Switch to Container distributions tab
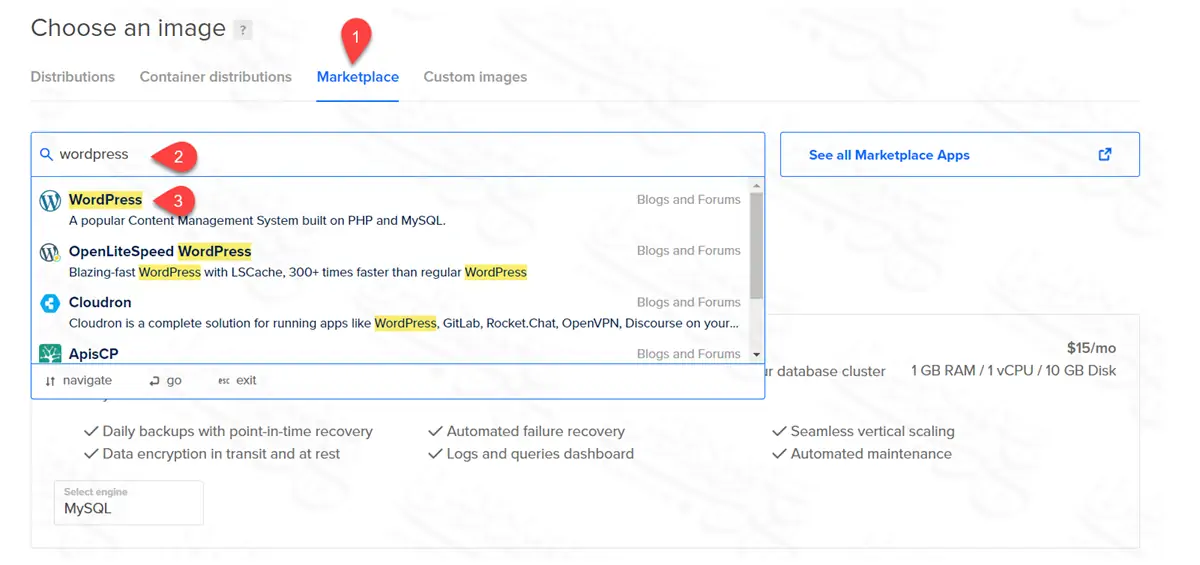 216,77
